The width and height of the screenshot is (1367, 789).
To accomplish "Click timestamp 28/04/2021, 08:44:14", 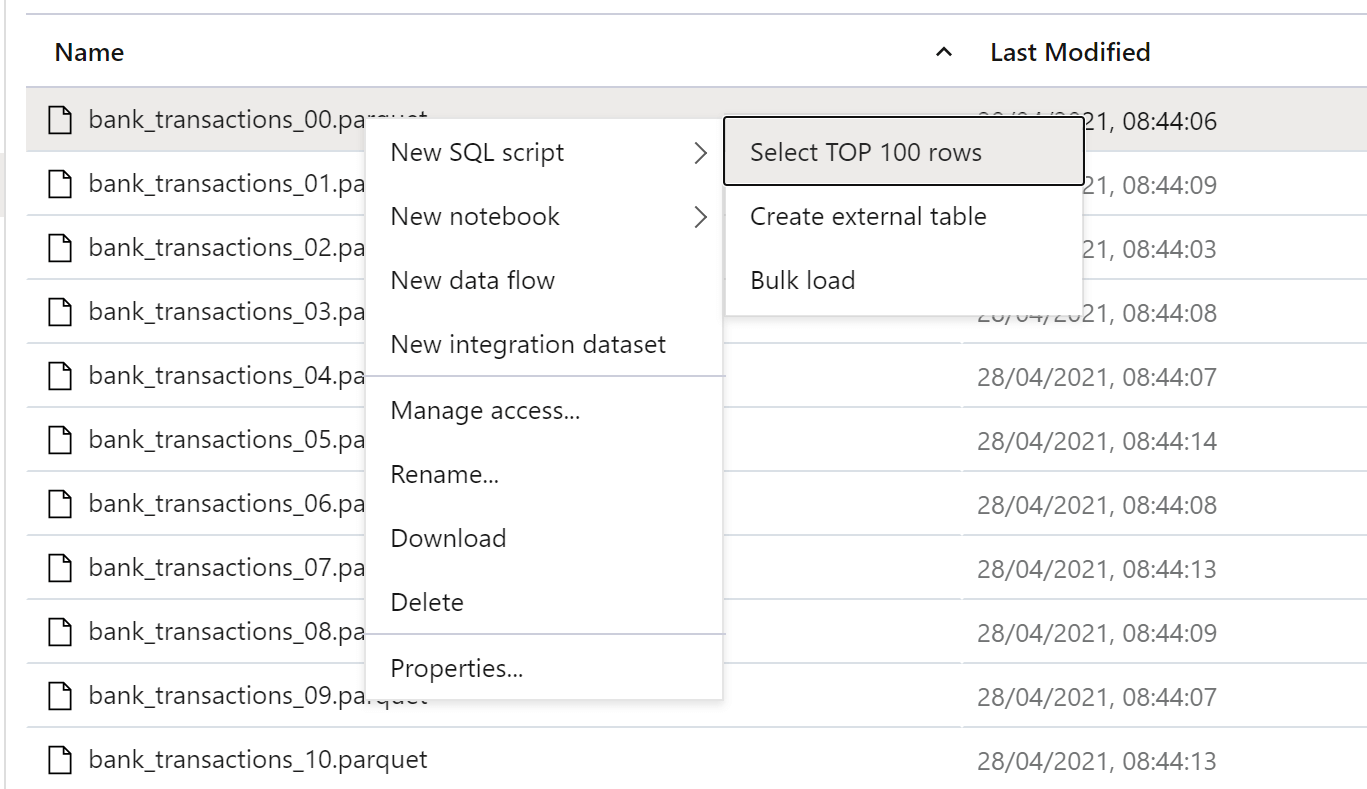I will pyautogui.click(x=1097, y=441).
